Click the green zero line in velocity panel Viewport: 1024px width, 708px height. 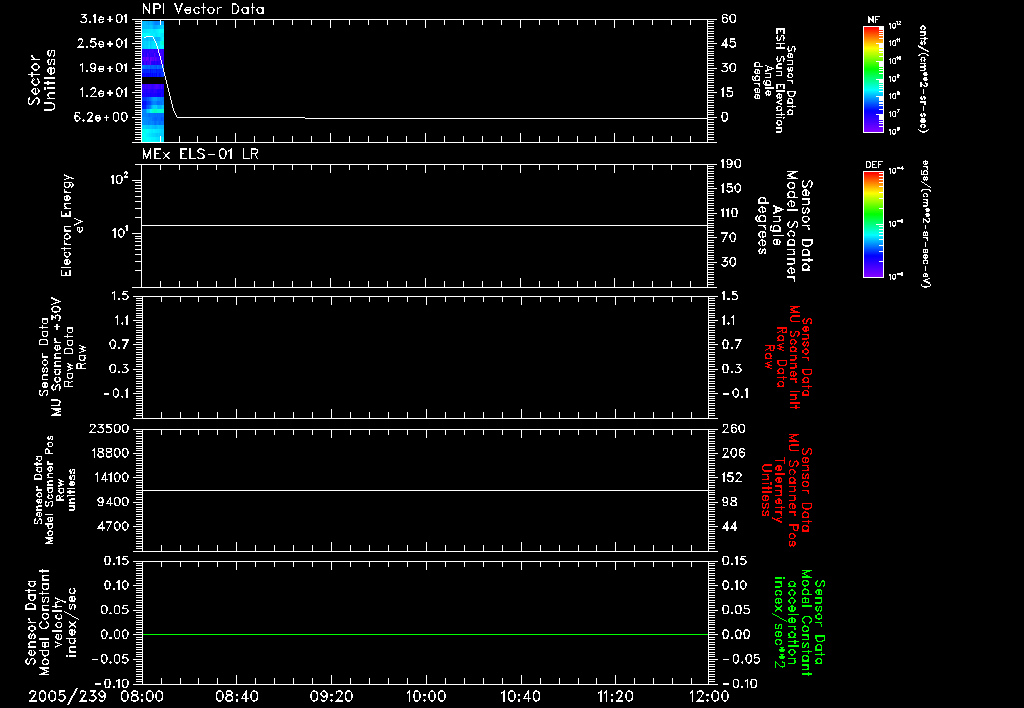(425, 634)
